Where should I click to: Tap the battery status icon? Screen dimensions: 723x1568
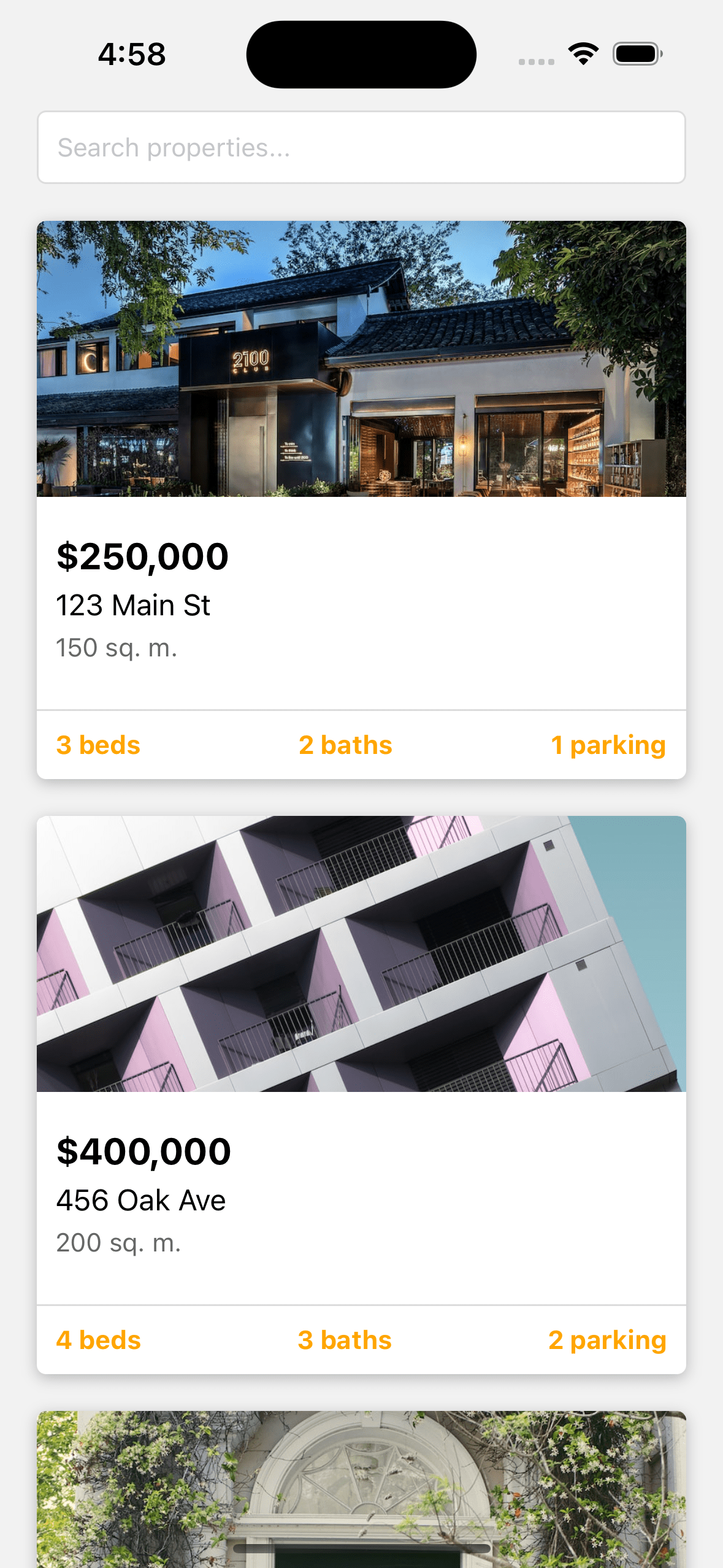point(638,54)
